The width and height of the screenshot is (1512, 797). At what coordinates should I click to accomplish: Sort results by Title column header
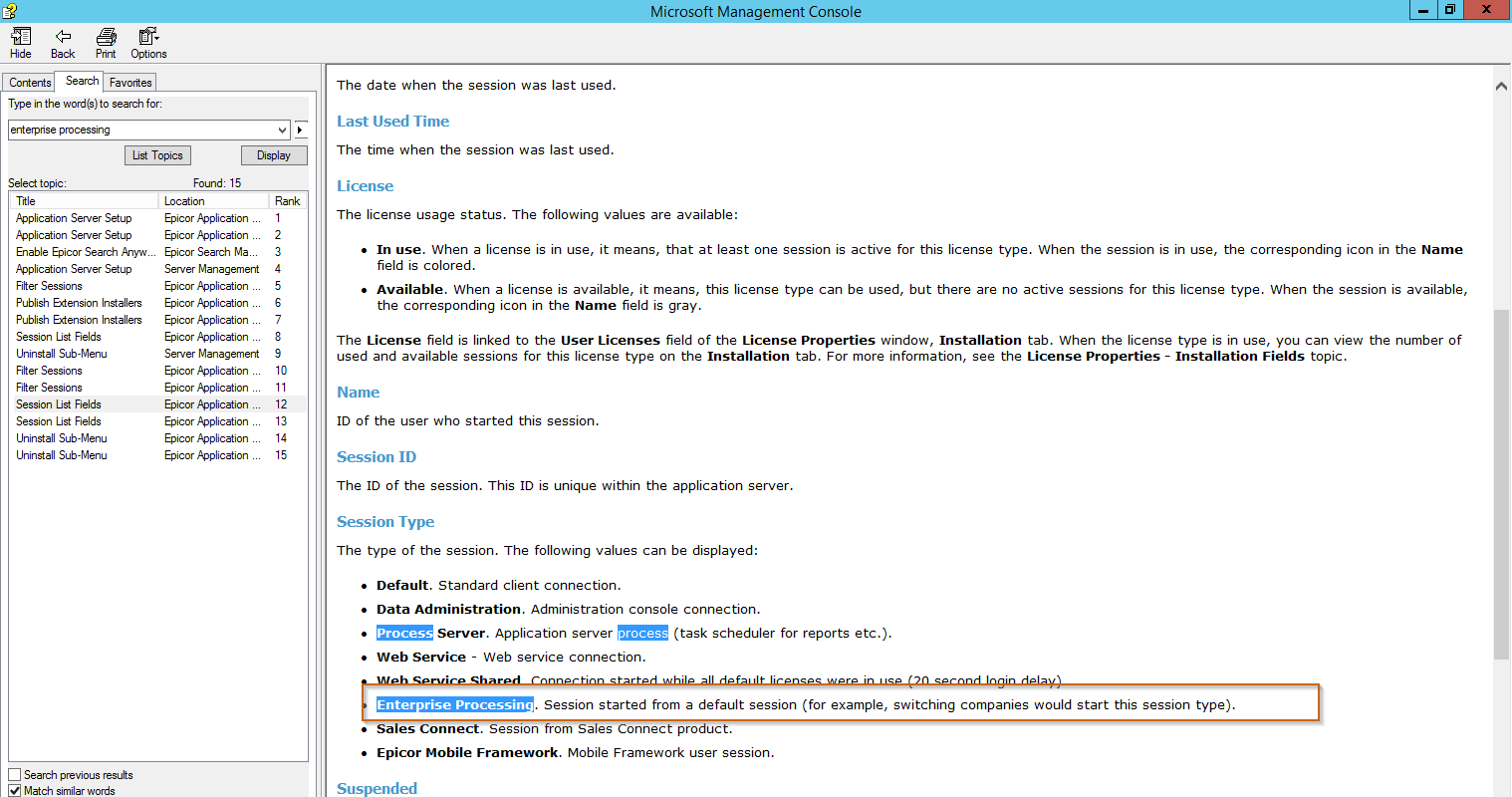pos(84,201)
